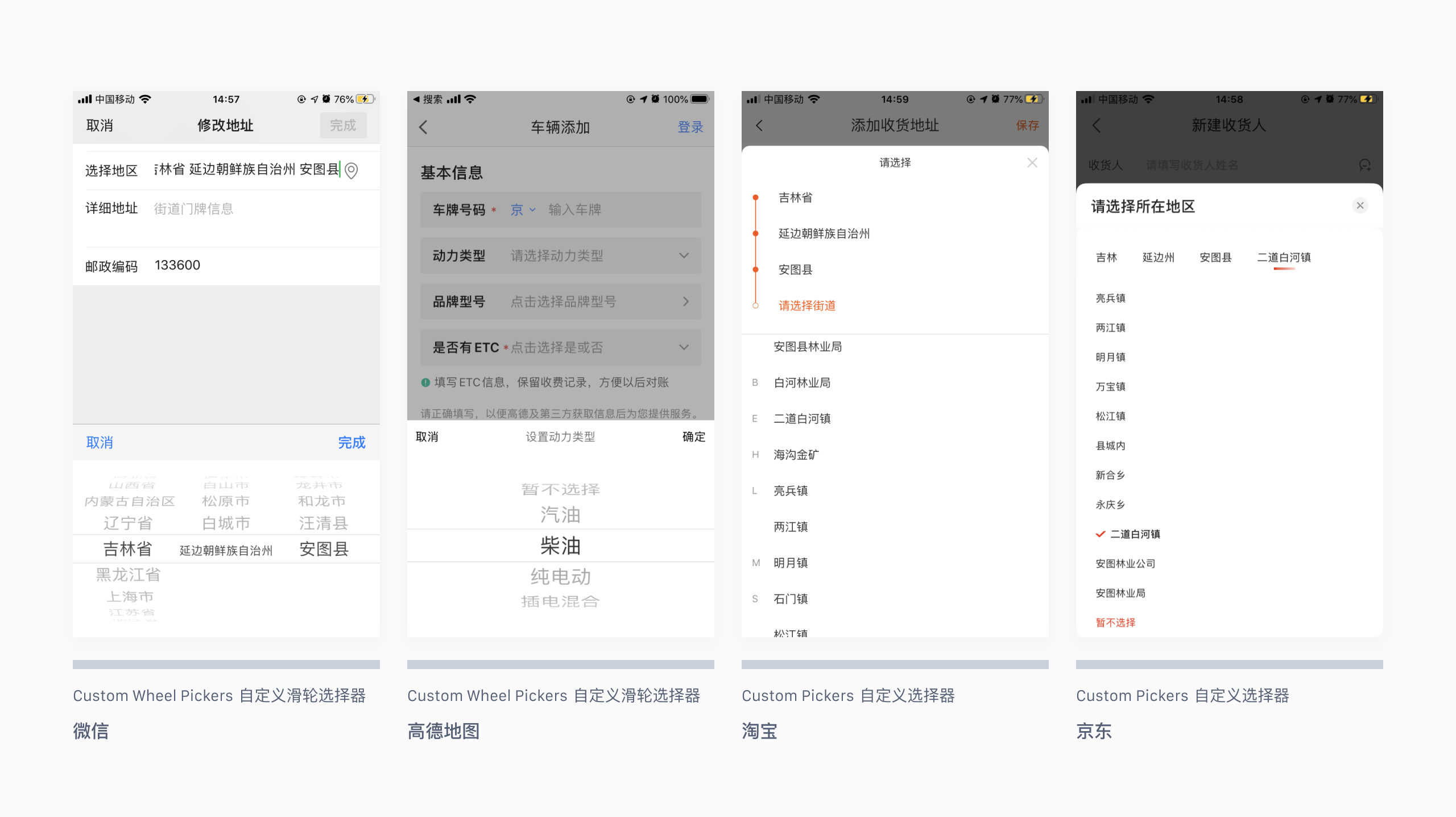Jump to index letter H in Taobao list
The width and height of the screenshot is (1456, 817).
(755, 455)
